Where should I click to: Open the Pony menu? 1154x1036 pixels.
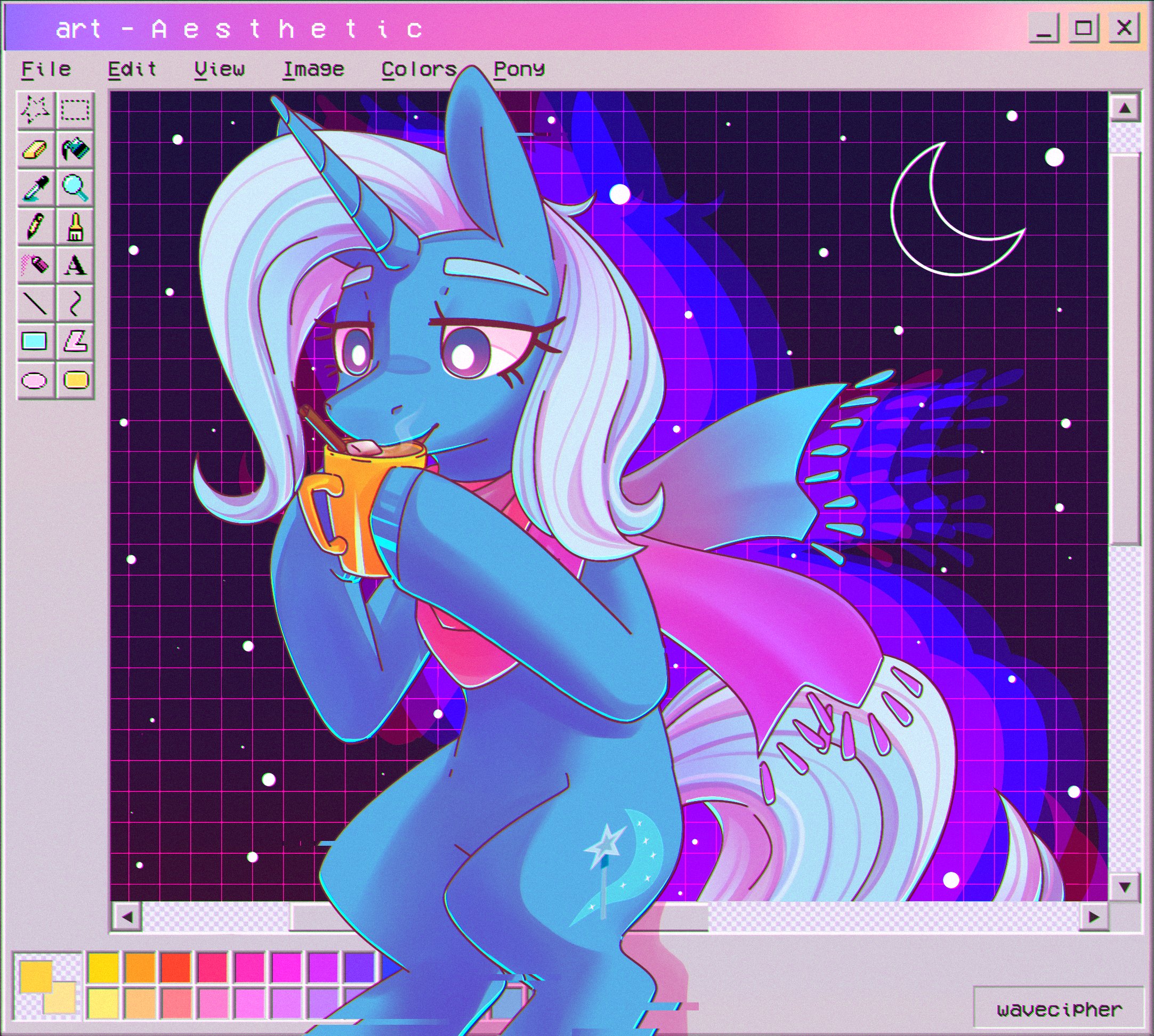[x=519, y=69]
